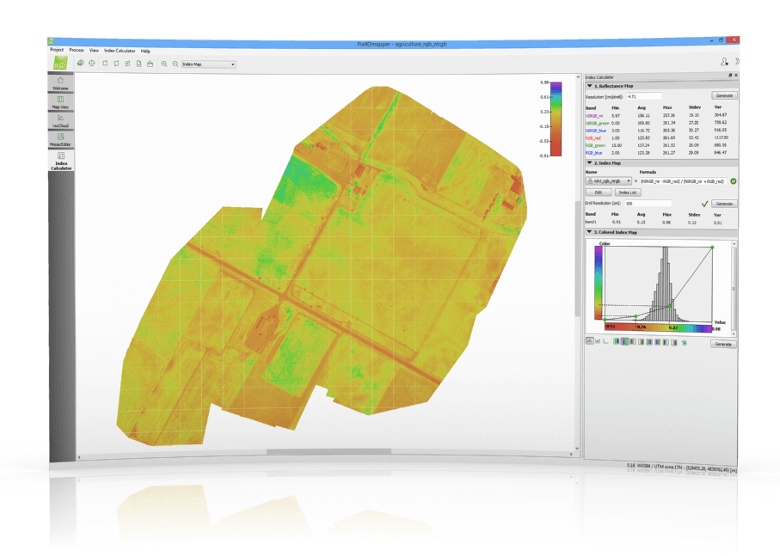Select the second histogram mode icon

597,342
